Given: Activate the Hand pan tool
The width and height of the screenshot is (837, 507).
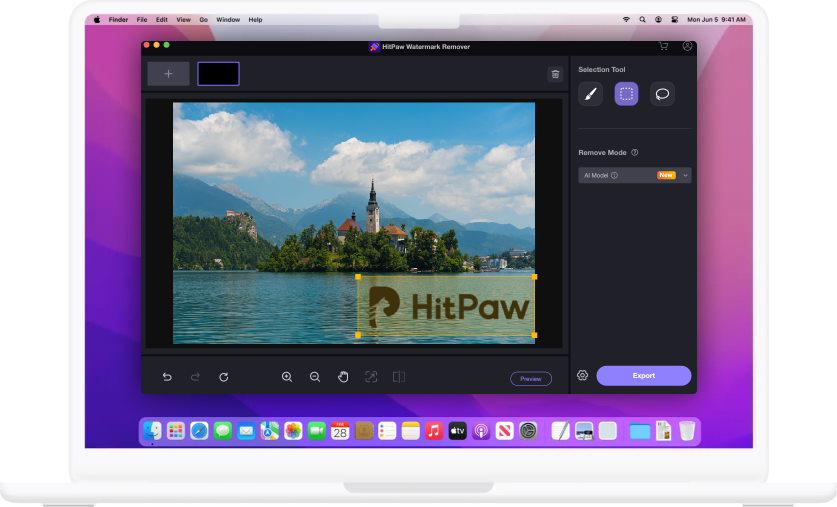Looking at the screenshot, I should click(343, 377).
